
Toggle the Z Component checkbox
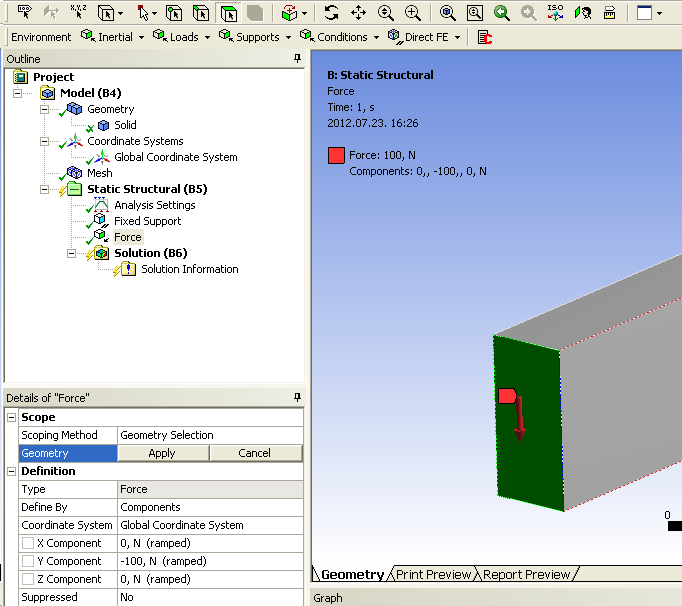coord(28,579)
